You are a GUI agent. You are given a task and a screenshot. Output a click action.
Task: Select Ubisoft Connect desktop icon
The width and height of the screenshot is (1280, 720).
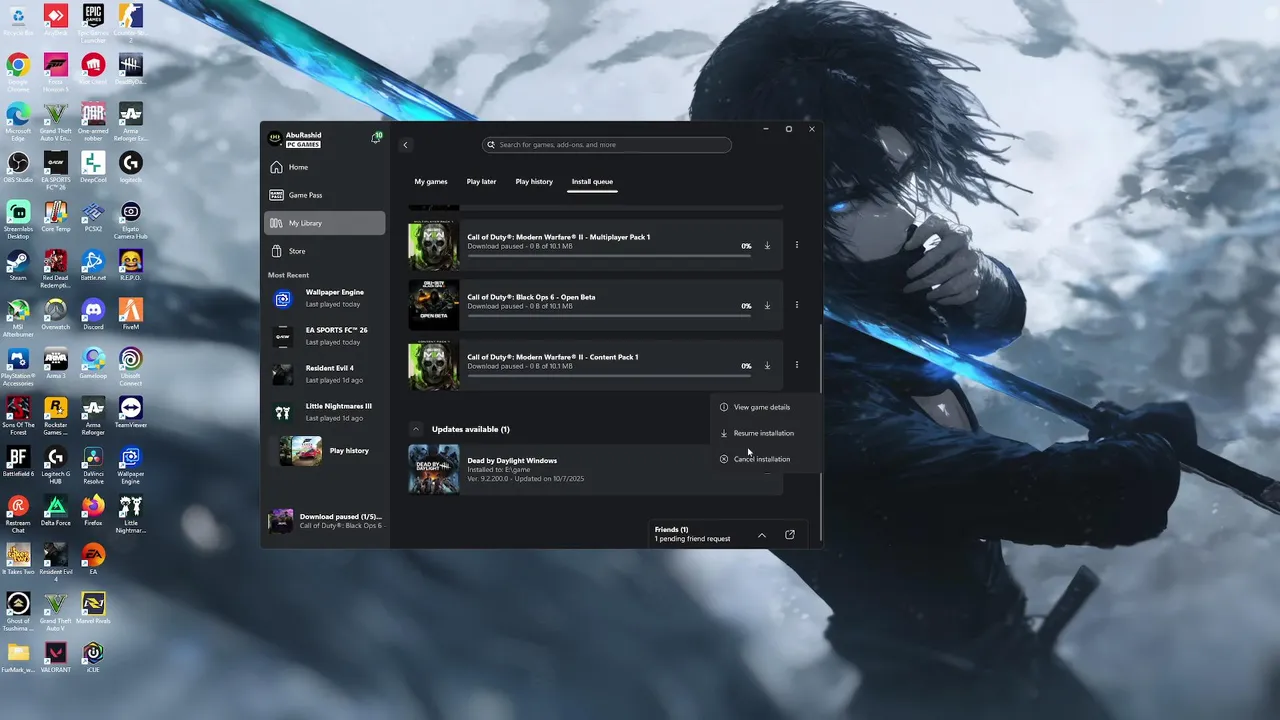(x=130, y=365)
